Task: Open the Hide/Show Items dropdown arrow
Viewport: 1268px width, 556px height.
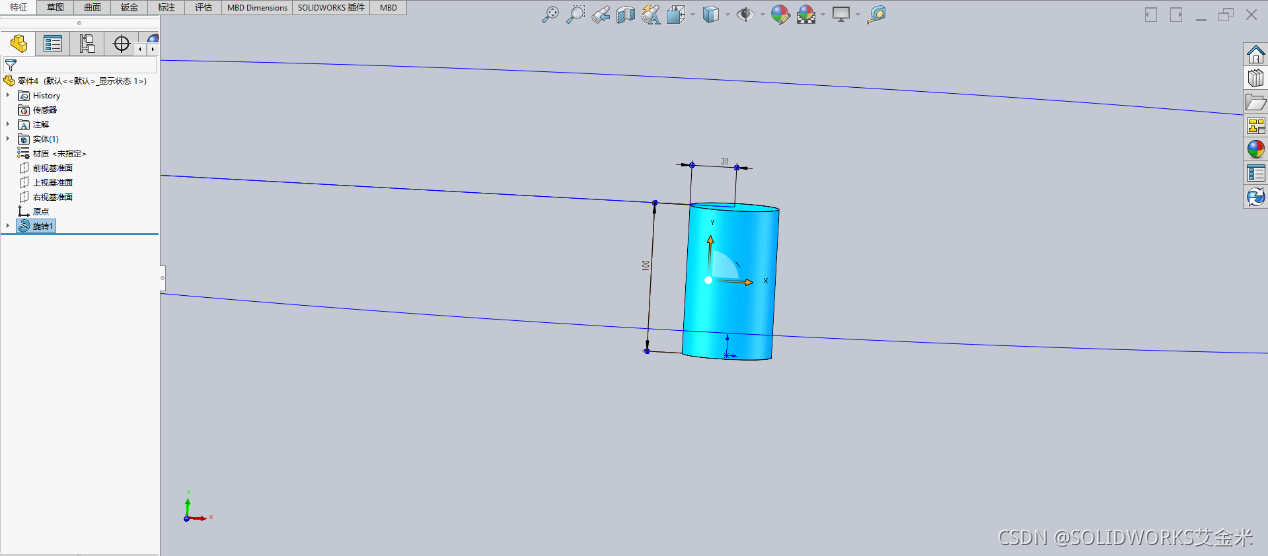Action: tap(761, 15)
